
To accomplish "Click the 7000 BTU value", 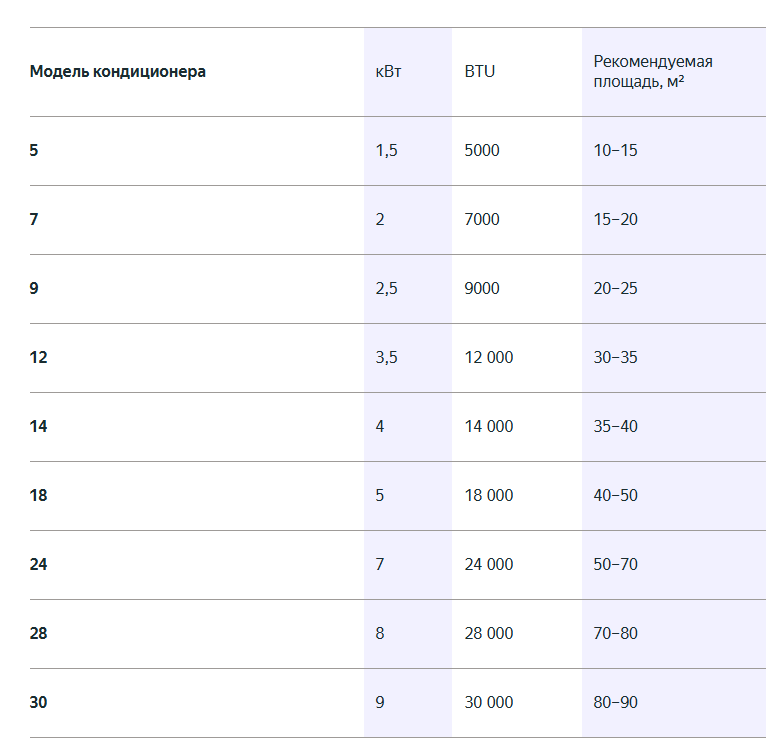I will pos(482,220).
